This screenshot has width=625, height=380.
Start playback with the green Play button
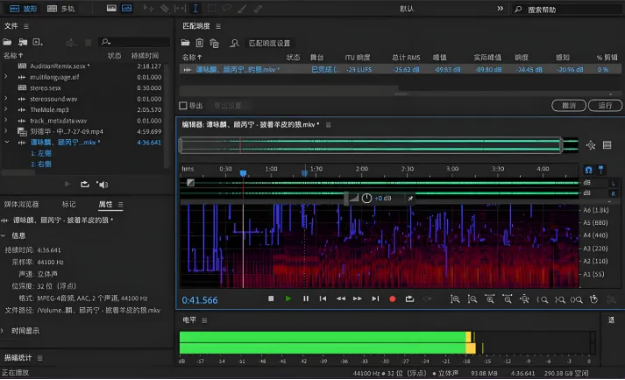click(288, 299)
